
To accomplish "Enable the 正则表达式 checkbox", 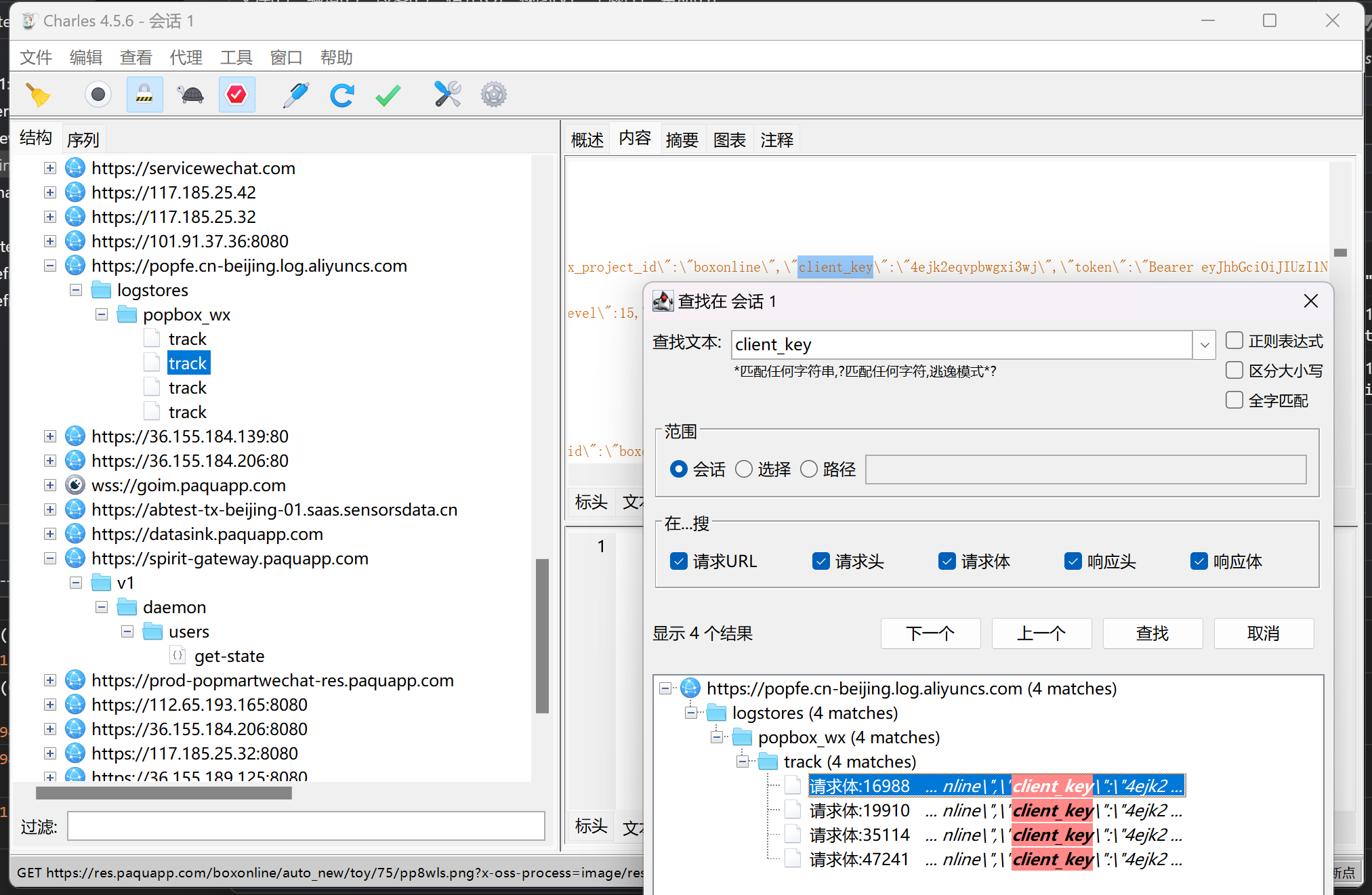I will pos(1234,340).
